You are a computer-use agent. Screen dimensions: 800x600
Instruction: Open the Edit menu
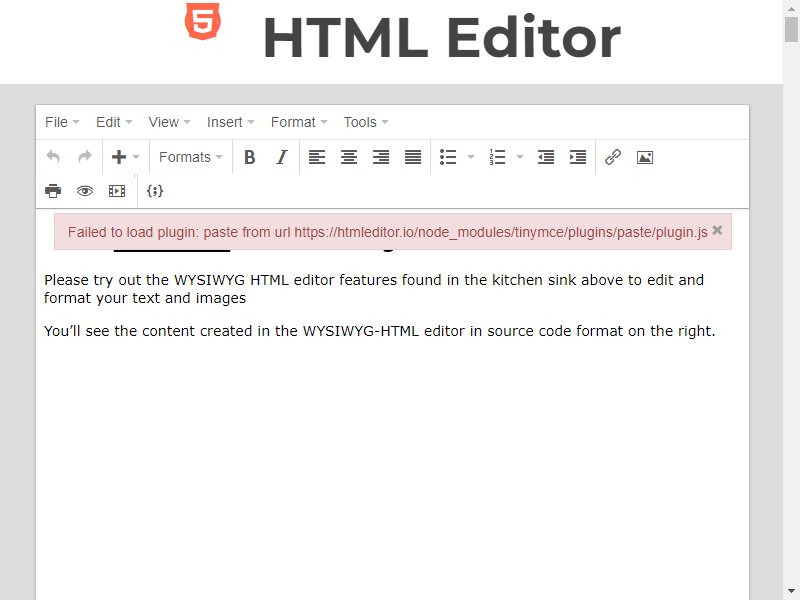click(114, 122)
